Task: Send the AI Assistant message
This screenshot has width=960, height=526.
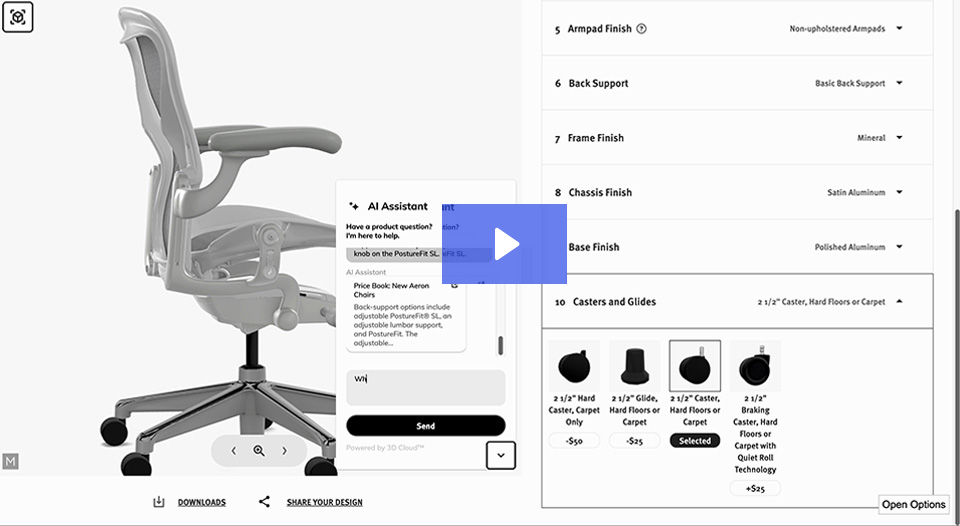Action: pyautogui.click(x=426, y=426)
